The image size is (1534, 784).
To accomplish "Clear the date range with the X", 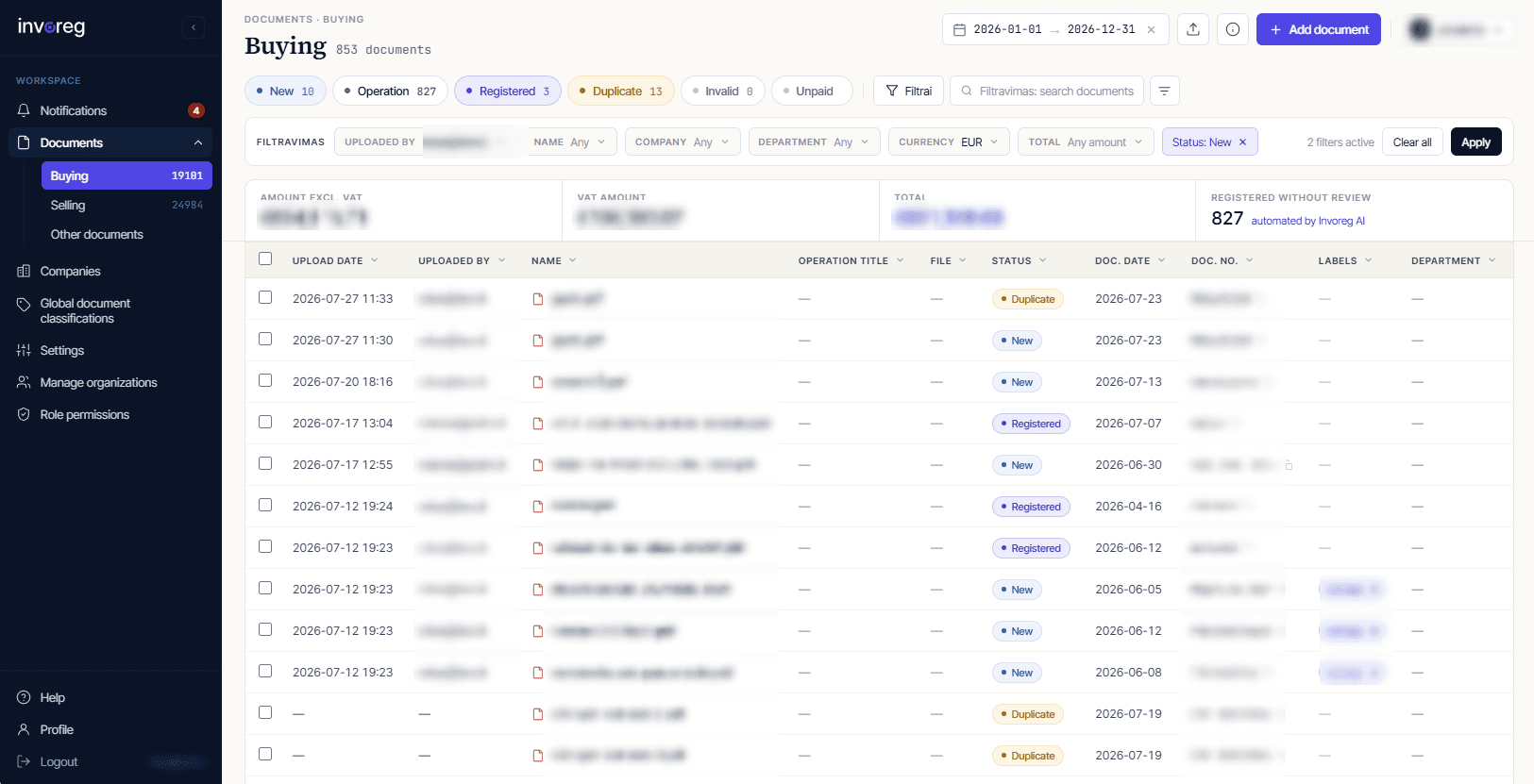I will tap(1151, 29).
